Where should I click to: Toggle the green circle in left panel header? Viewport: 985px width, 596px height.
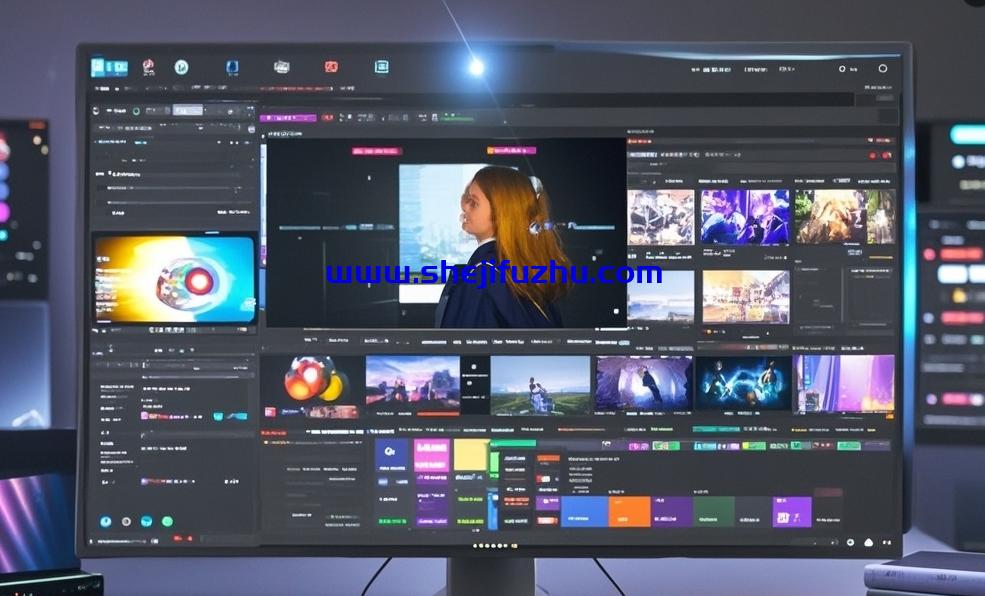point(136,111)
